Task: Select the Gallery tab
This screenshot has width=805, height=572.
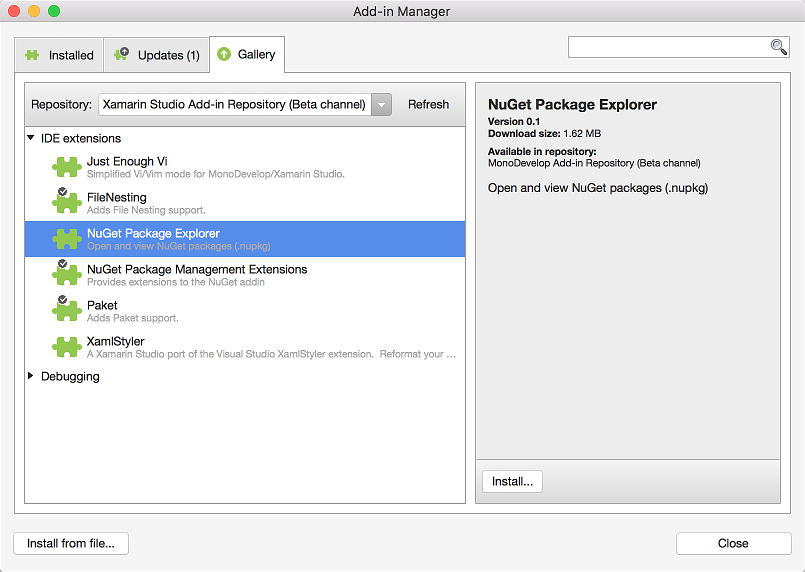Action: coord(247,54)
